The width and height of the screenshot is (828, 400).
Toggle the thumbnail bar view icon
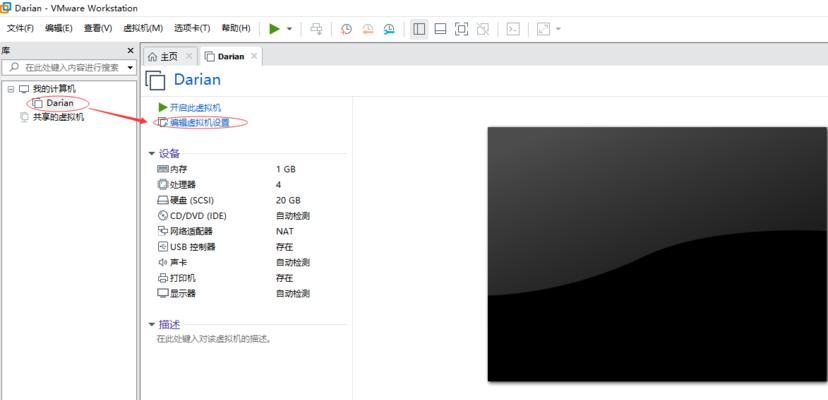[x=440, y=29]
